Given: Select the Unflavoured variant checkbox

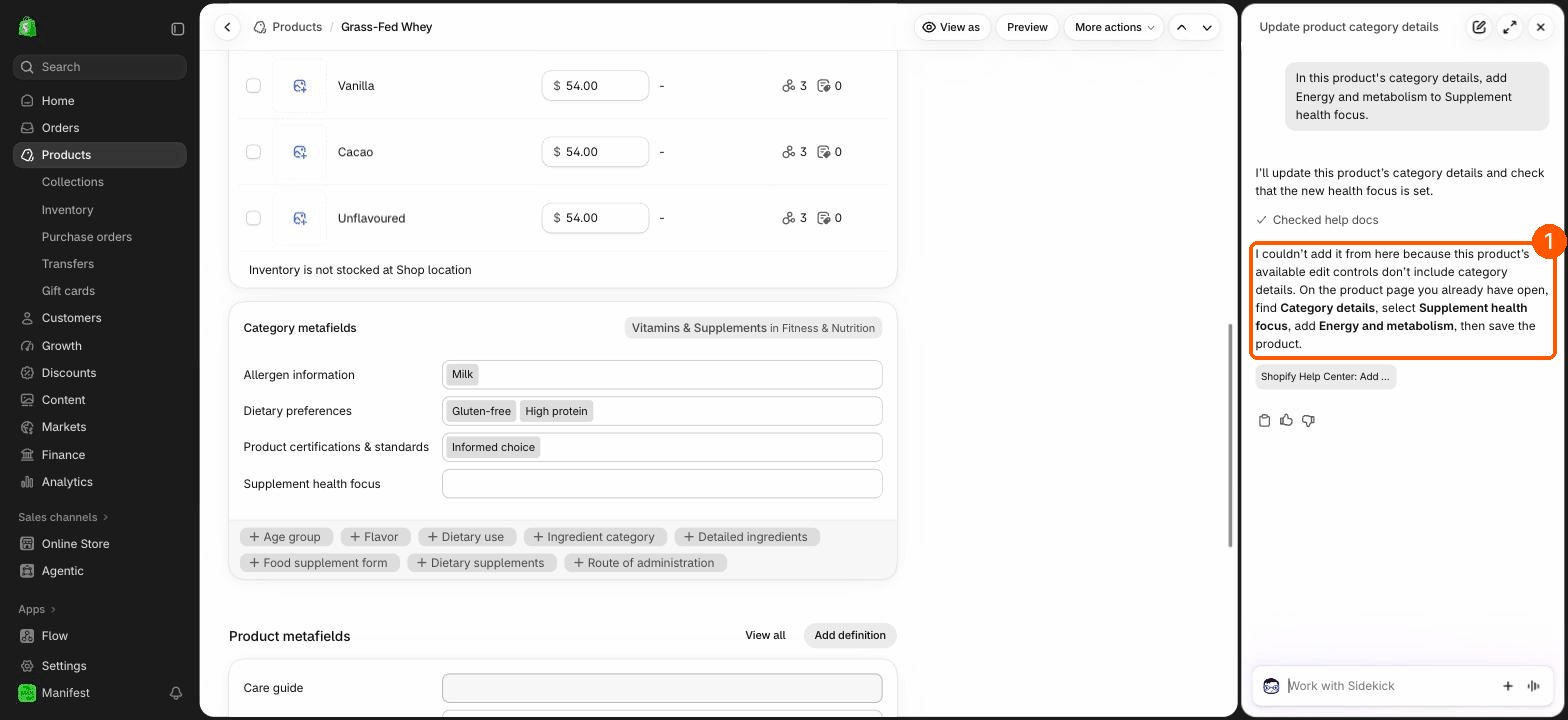Looking at the screenshot, I should pos(253,218).
